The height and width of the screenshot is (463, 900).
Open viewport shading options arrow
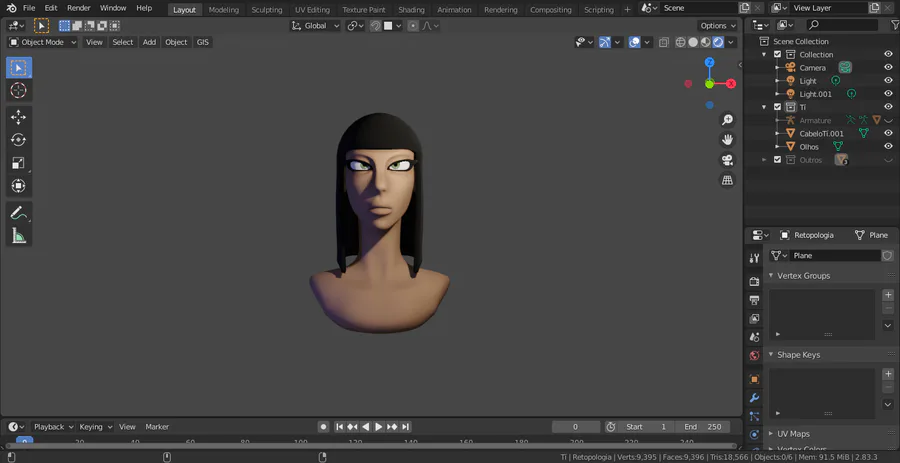tap(731, 42)
